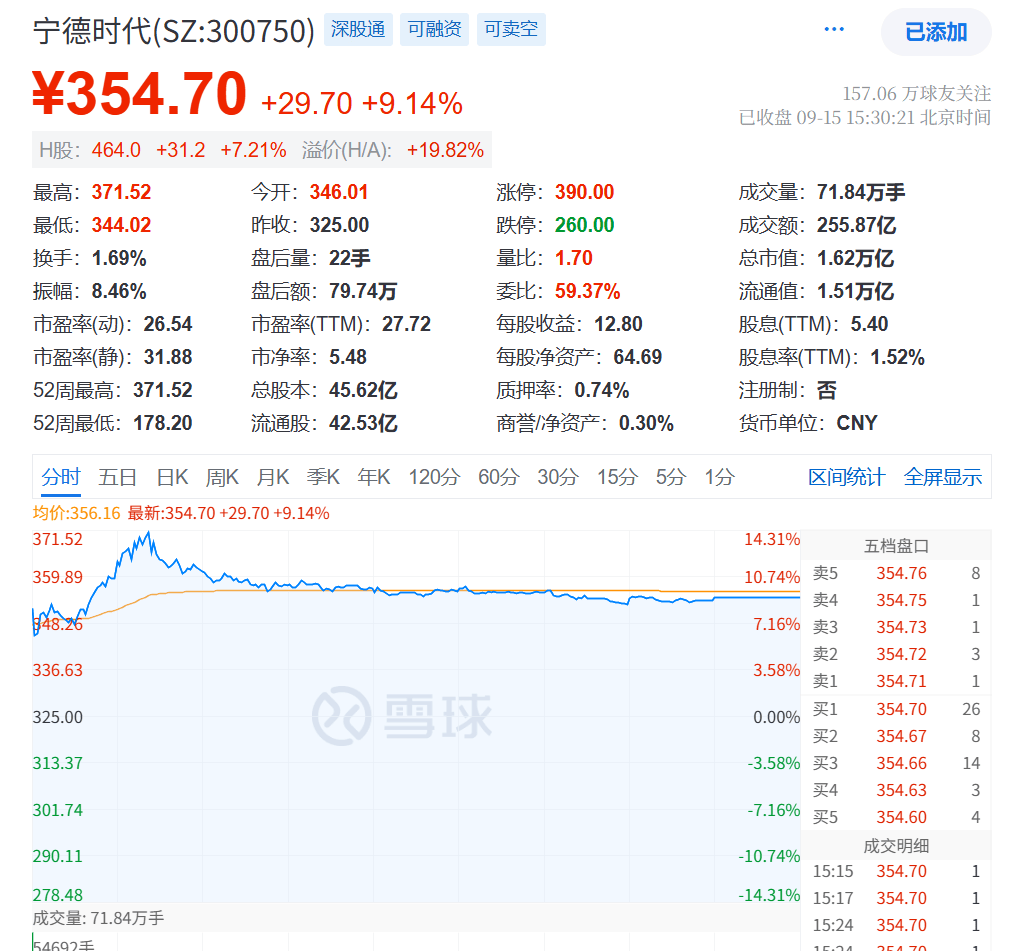Open the three-dot more options menu
This screenshot has height=951, width=1026.
(834, 29)
